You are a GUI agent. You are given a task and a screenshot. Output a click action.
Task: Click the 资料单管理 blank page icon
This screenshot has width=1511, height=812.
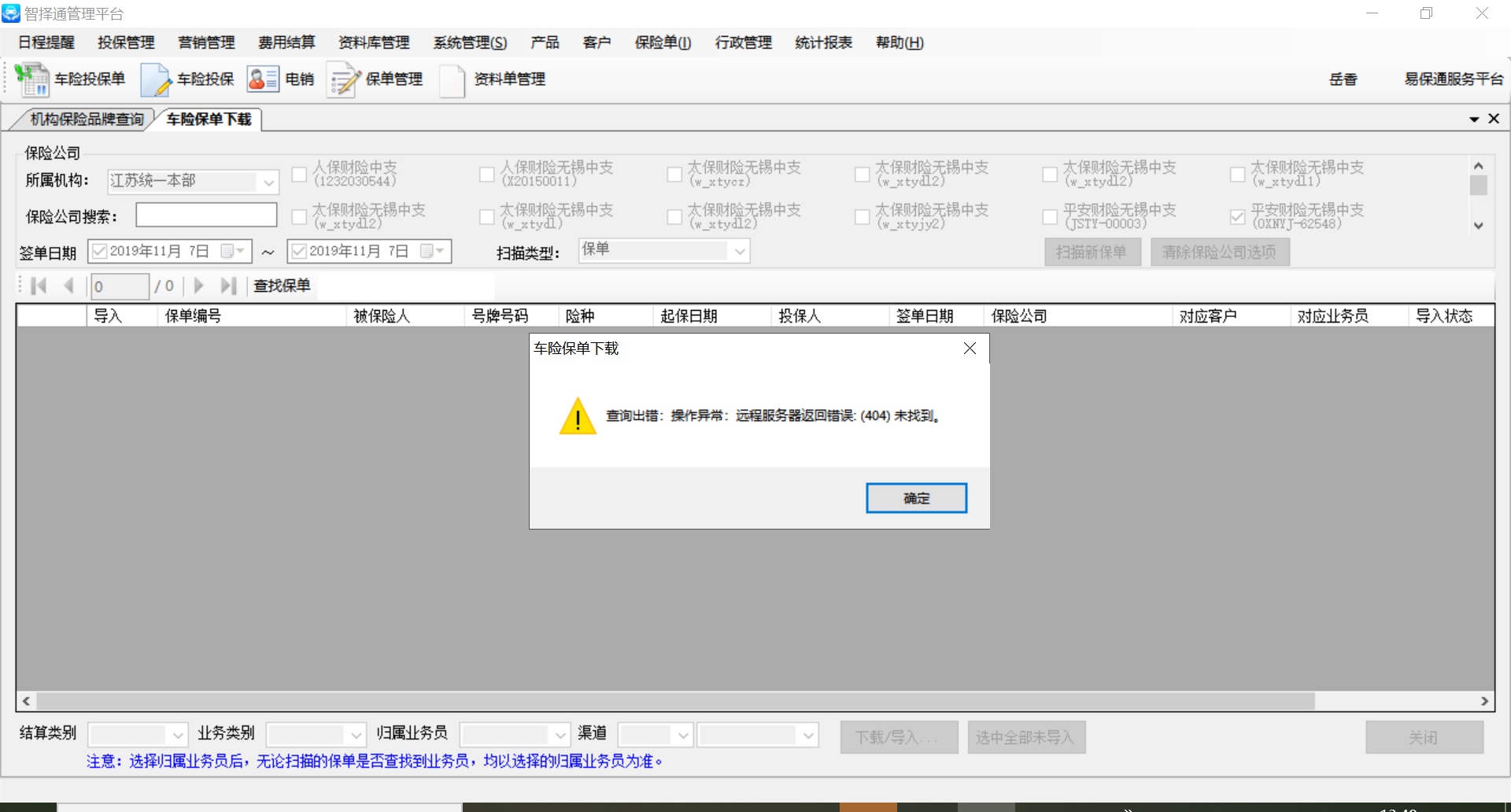pos(453,80)
